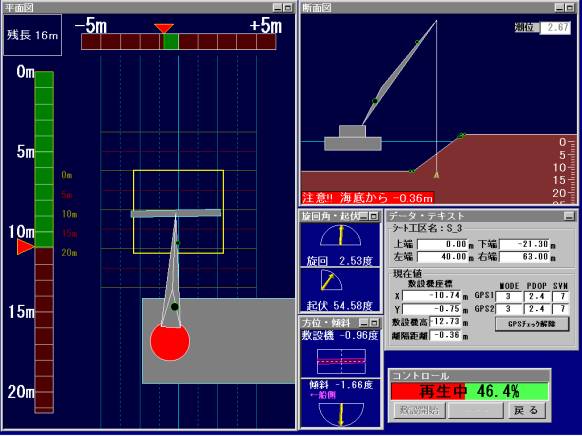The width and height of the screenshot is (582, 436).
Task: Maximize the 方位・傾斜 panel
Action: coord(374,322)
